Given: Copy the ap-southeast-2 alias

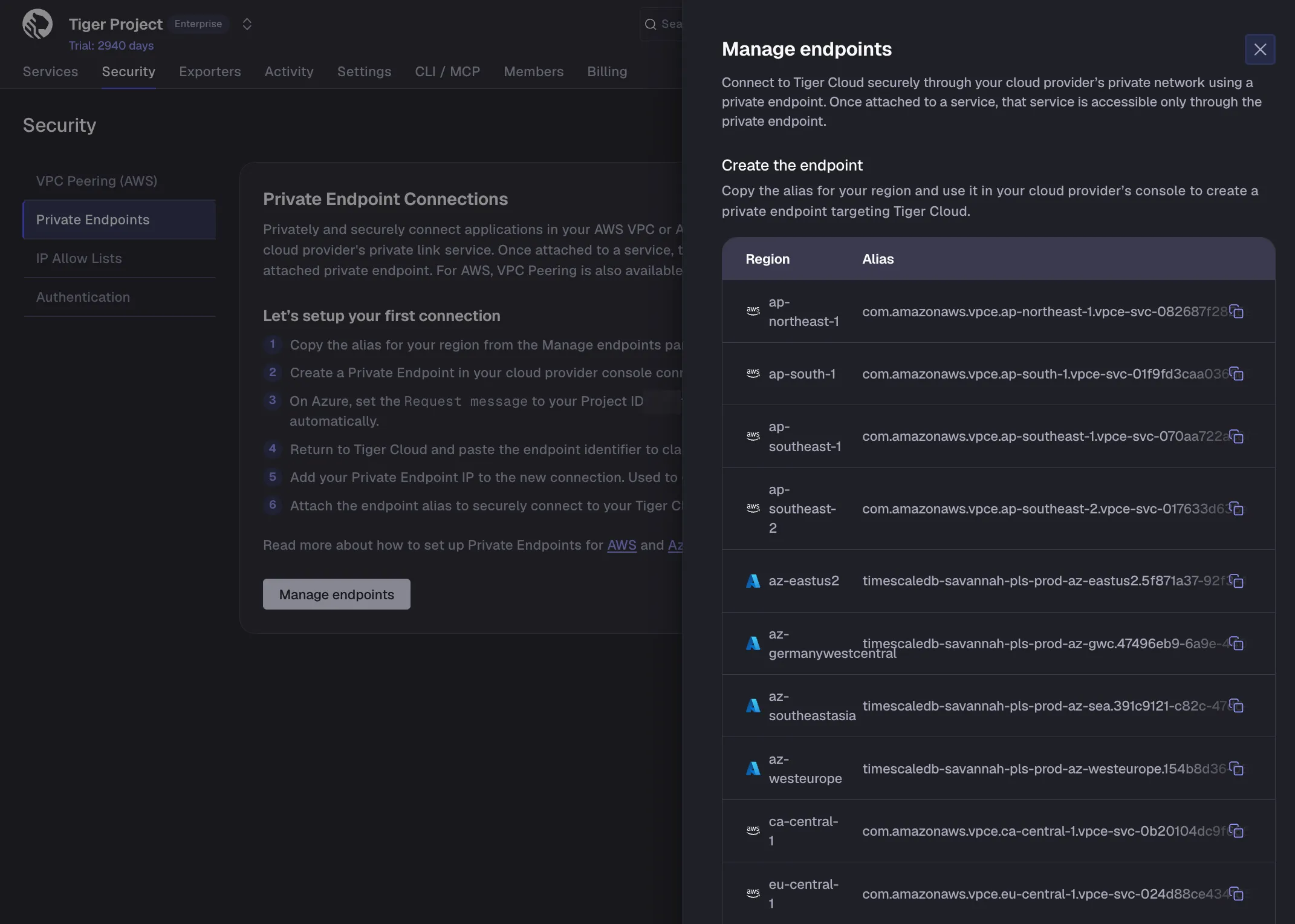Looking at the screenshot, I should (1236, 509).
